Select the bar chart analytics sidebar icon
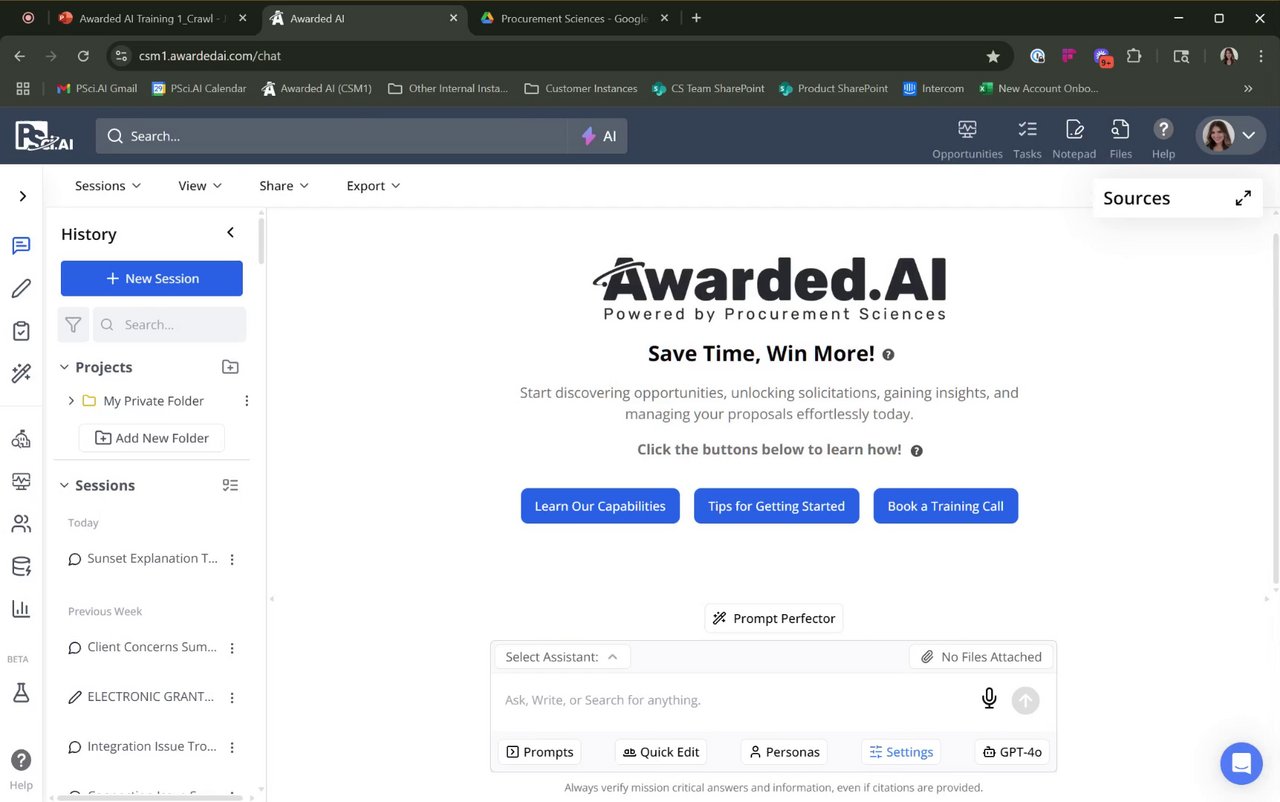The height and width of the screenshot is (802, 1280). click(x=21, y=608)
